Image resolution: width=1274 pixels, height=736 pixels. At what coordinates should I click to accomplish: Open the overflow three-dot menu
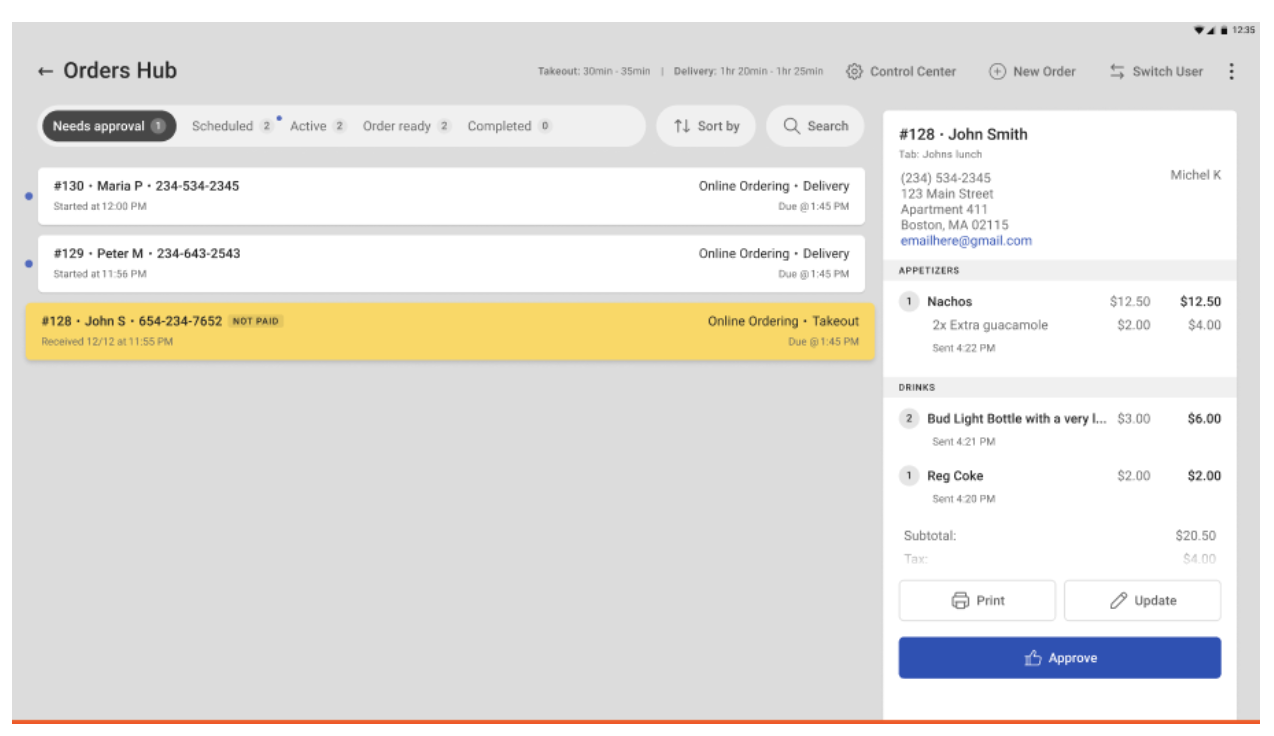pyautogui.click(x=1233, y=72)
